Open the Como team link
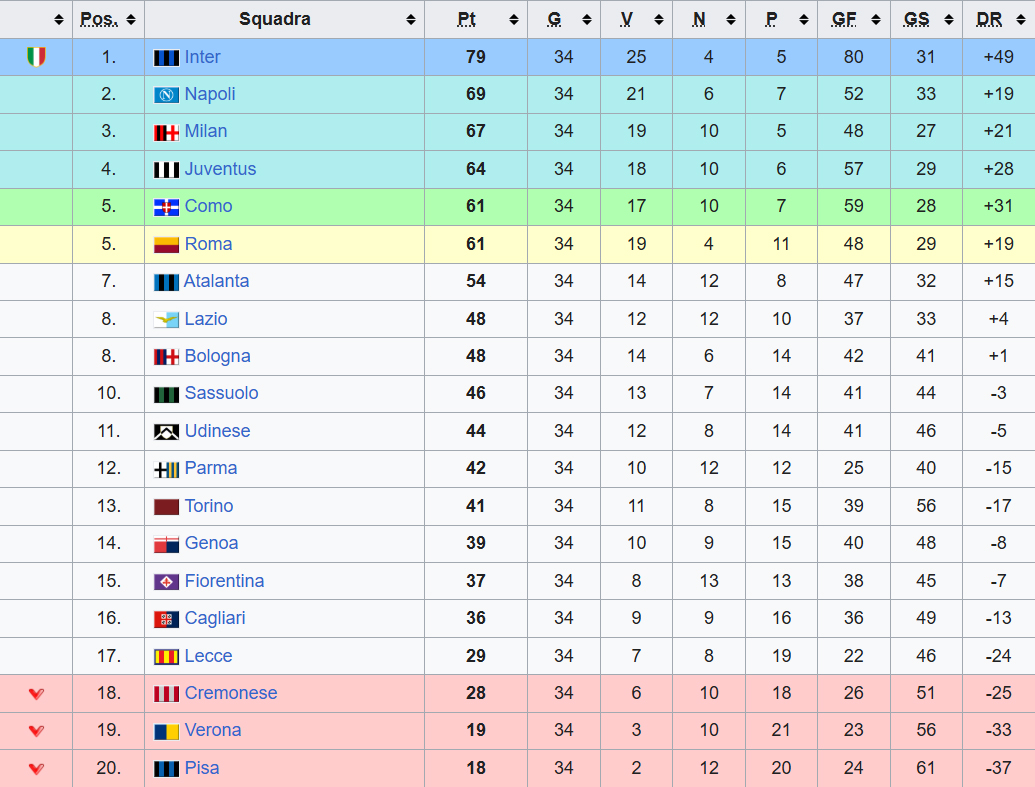Image resolution: width=1035 pixels, height=787 pixels. [208, 206]
